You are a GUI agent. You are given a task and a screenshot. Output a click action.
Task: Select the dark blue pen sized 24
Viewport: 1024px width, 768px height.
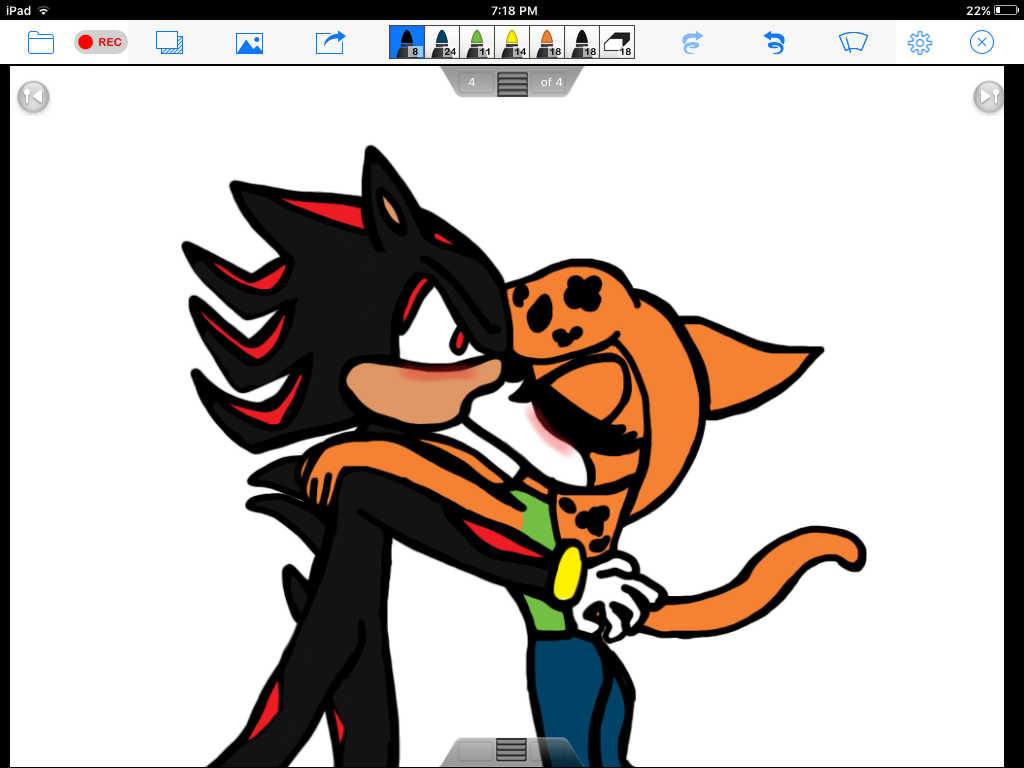(x=442, y=42)
